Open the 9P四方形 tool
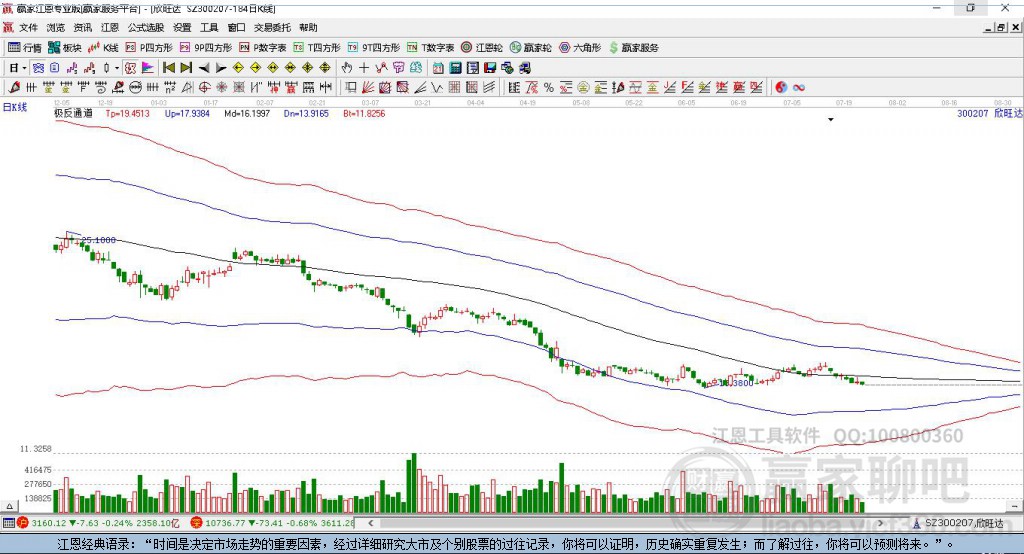The width and height of the screenshot is (1024, 554). (x=206, y=48)
